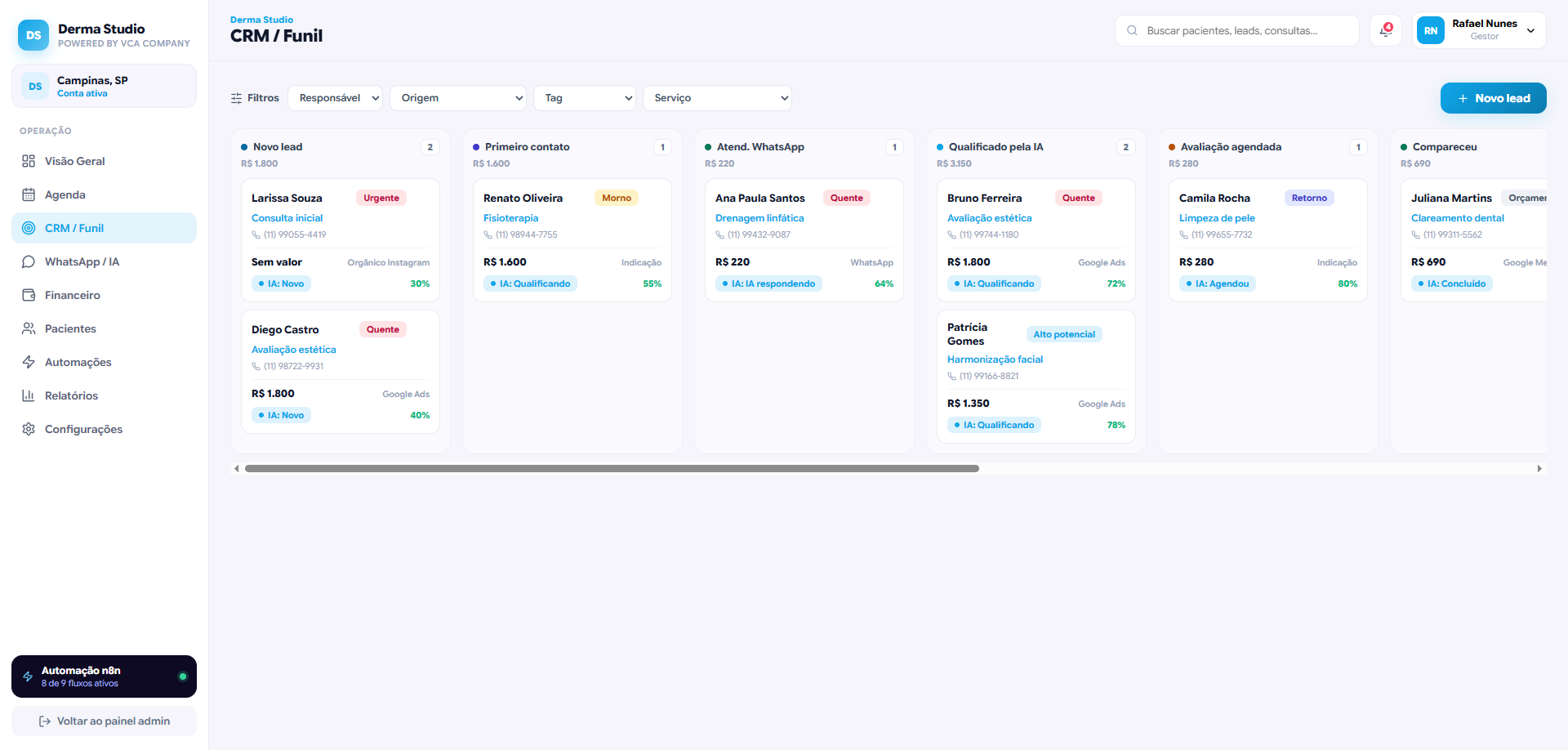Click the exit icon beside Voltar ao painel admin
Screen dimensions: 1568x750
coord(45,721)
